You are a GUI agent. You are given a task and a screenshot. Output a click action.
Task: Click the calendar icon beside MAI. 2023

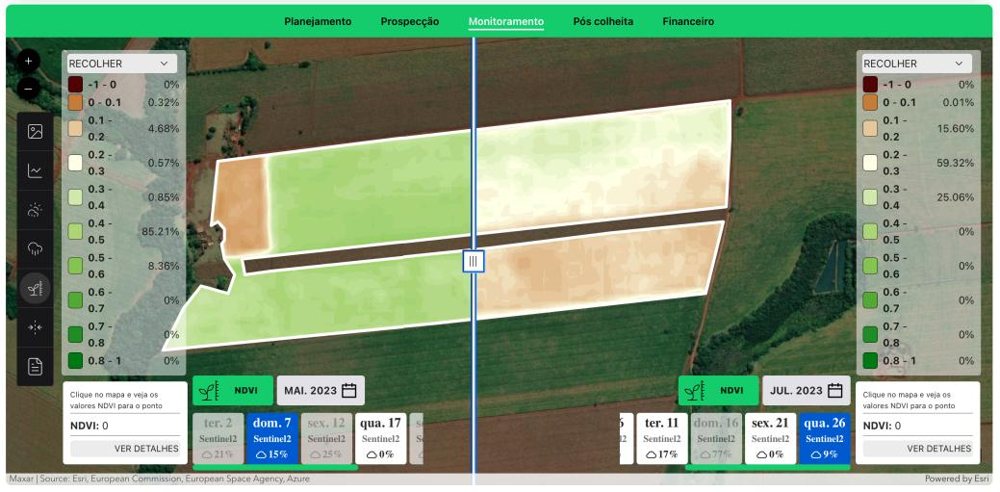click(349, 391)
